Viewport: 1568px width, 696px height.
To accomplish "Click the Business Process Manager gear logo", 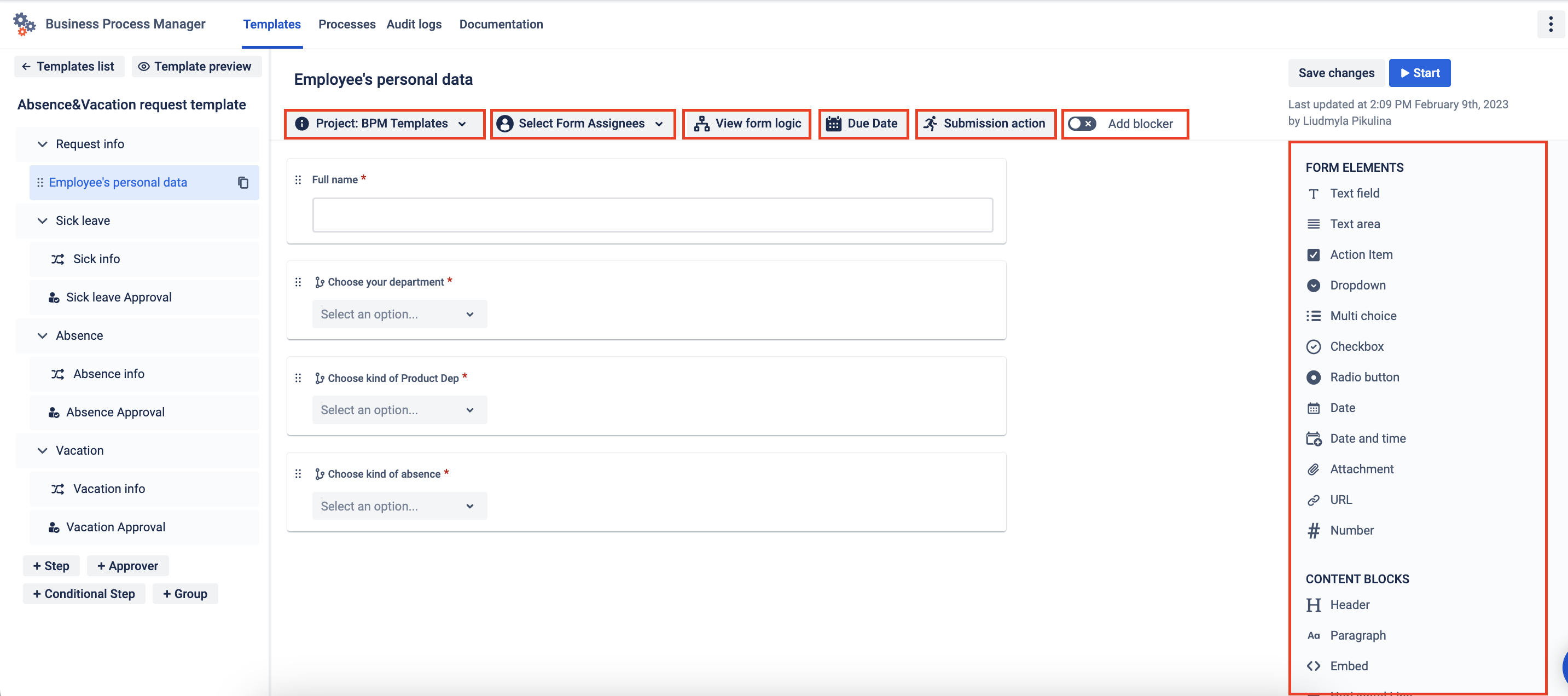I will tap(24, 25).
